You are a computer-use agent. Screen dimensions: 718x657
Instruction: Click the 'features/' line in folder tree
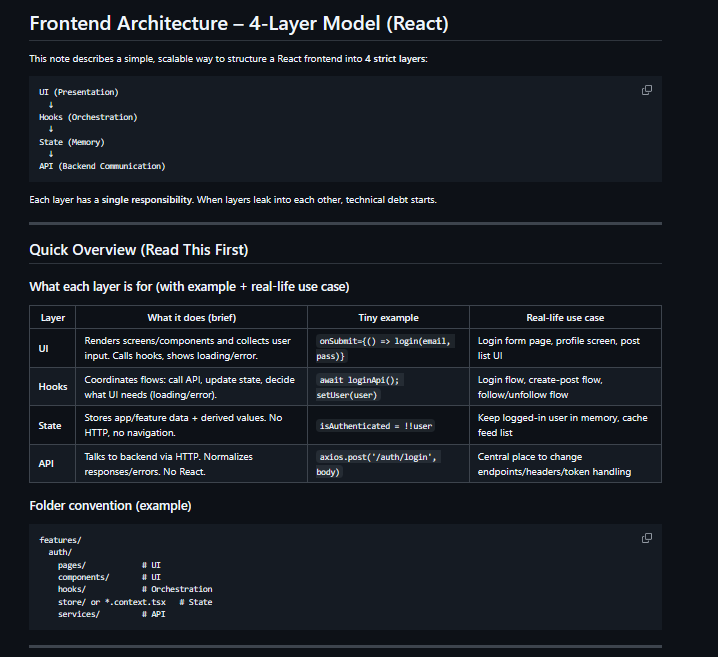[60, 540]
